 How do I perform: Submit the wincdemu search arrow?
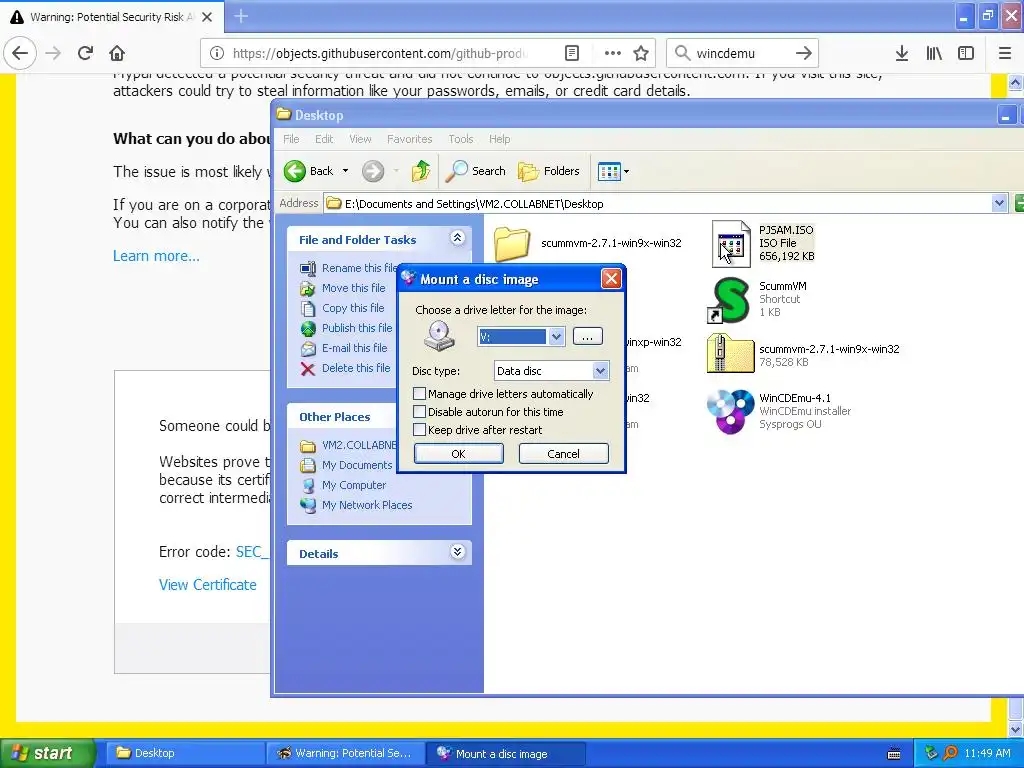[x=803, y=53]
